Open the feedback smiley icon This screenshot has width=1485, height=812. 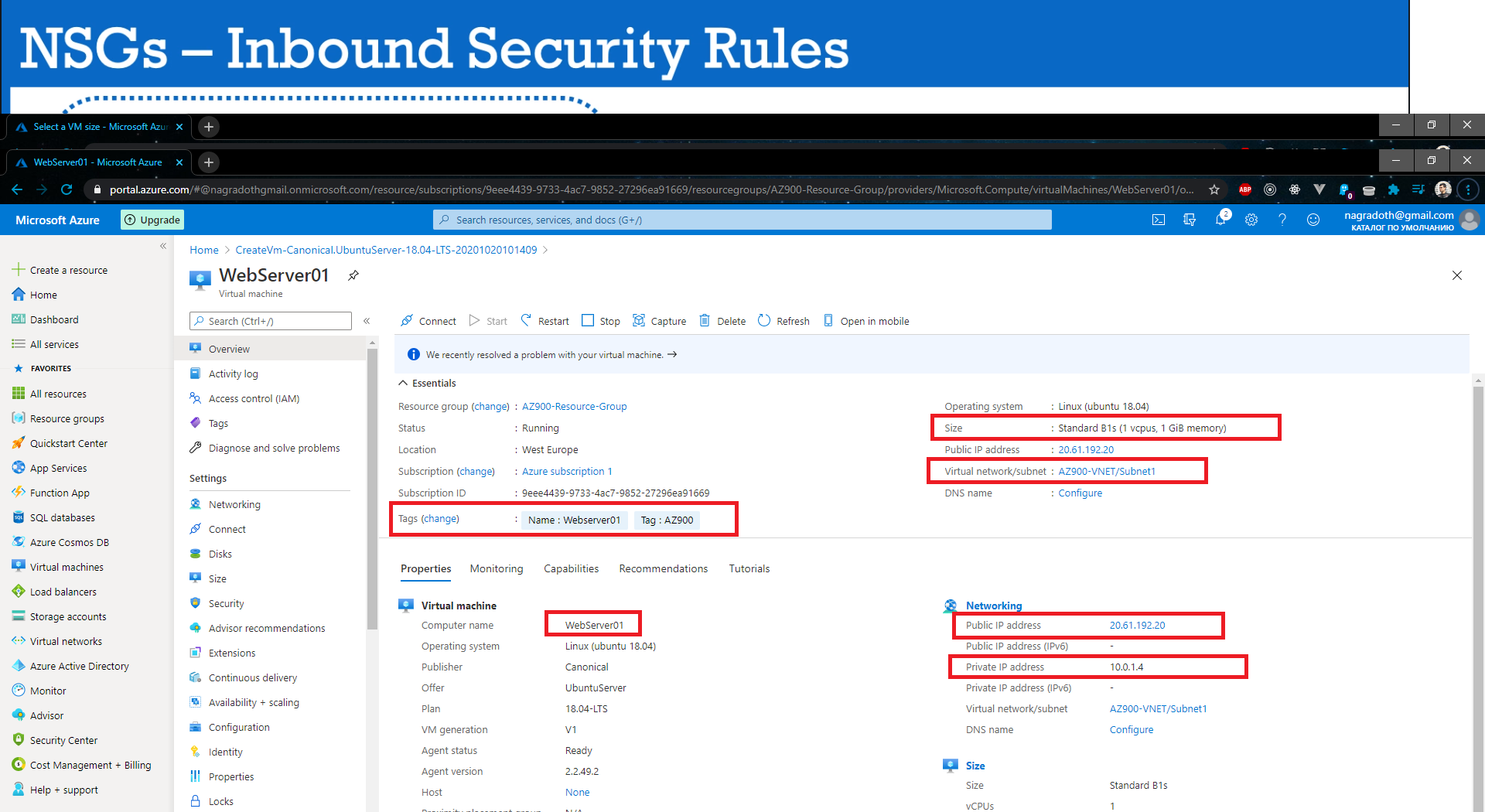coord(1313,220)
